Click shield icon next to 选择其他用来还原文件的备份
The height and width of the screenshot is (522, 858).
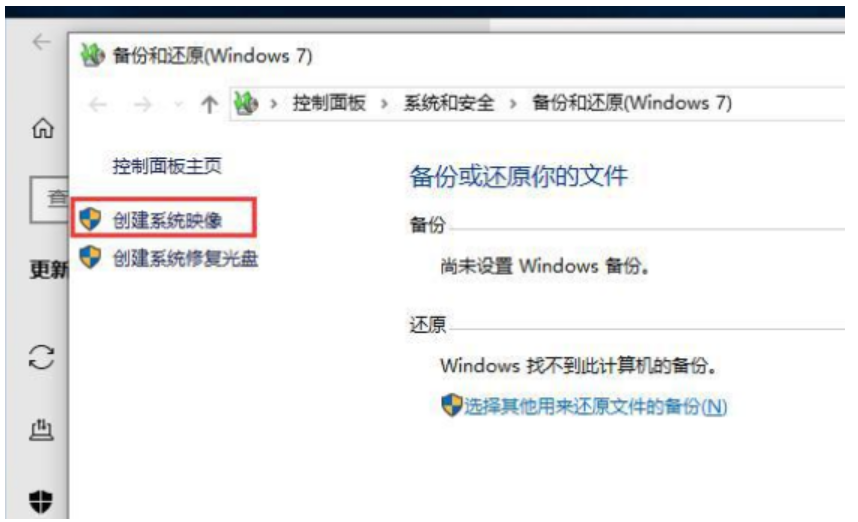pyautogui.click(x=451, y=405)
